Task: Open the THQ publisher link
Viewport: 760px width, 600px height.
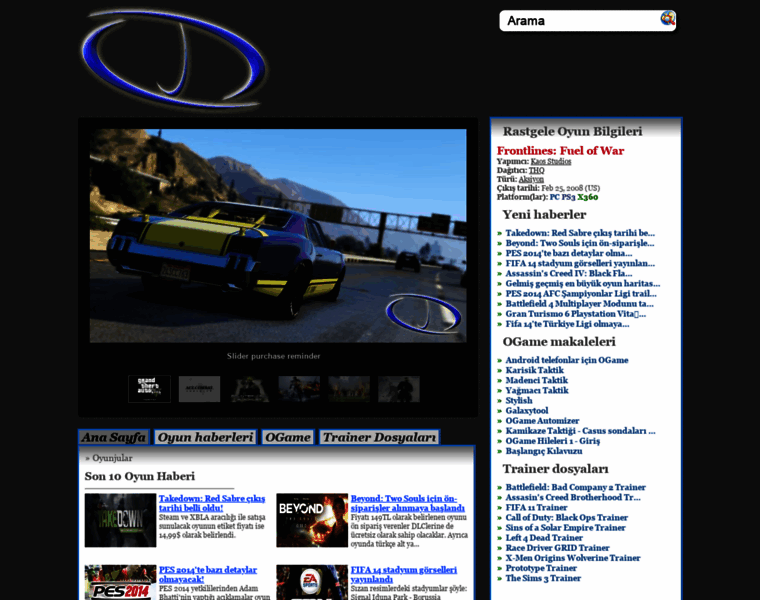Action: pyautogui.click(x=537, y=170)
